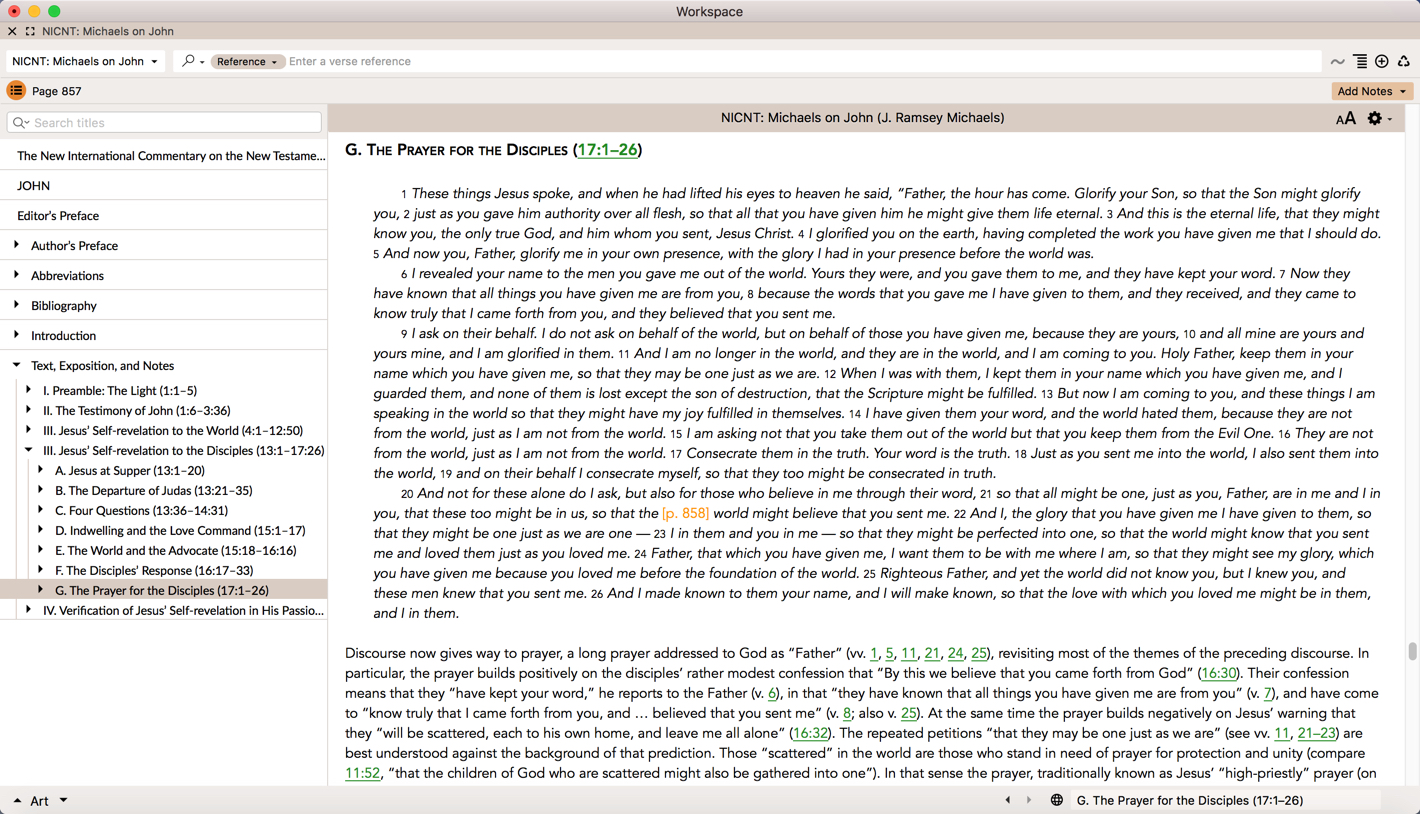Open the Add Notes dropdown

1372,91
